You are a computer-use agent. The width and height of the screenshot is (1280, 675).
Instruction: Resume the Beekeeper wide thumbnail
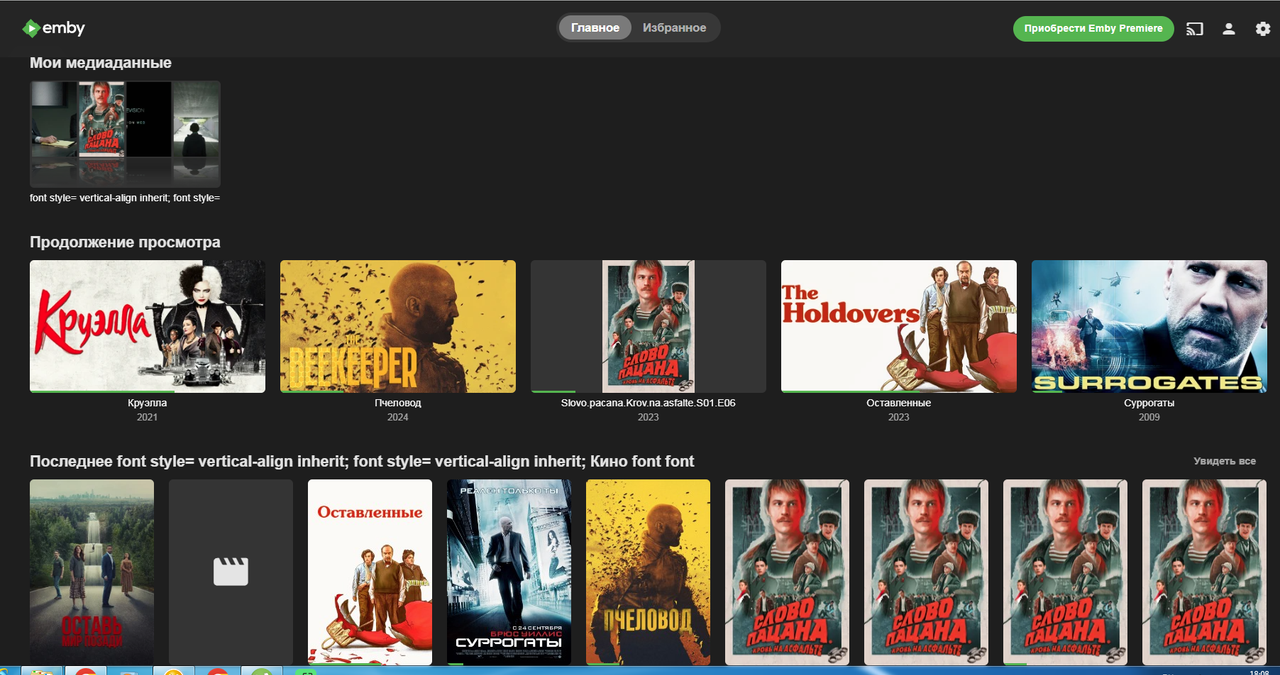(x=398, y=326)
